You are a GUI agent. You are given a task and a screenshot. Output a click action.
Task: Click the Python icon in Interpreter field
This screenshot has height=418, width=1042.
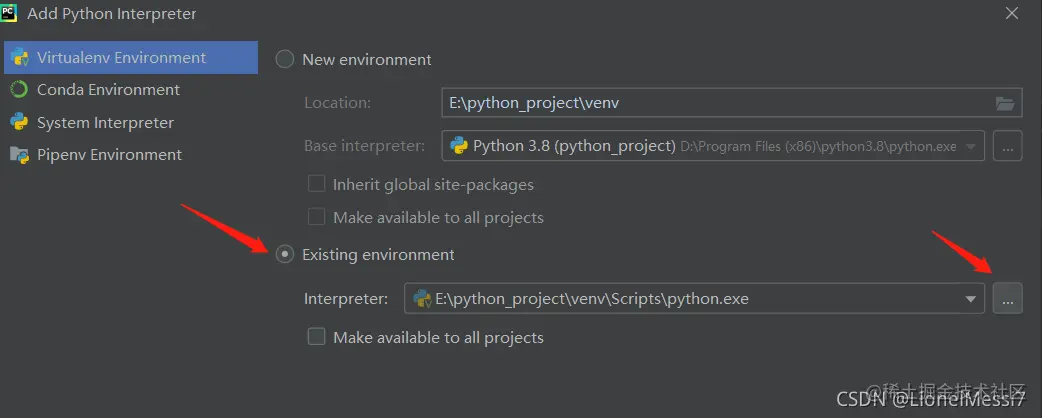[x=422, y=298]
